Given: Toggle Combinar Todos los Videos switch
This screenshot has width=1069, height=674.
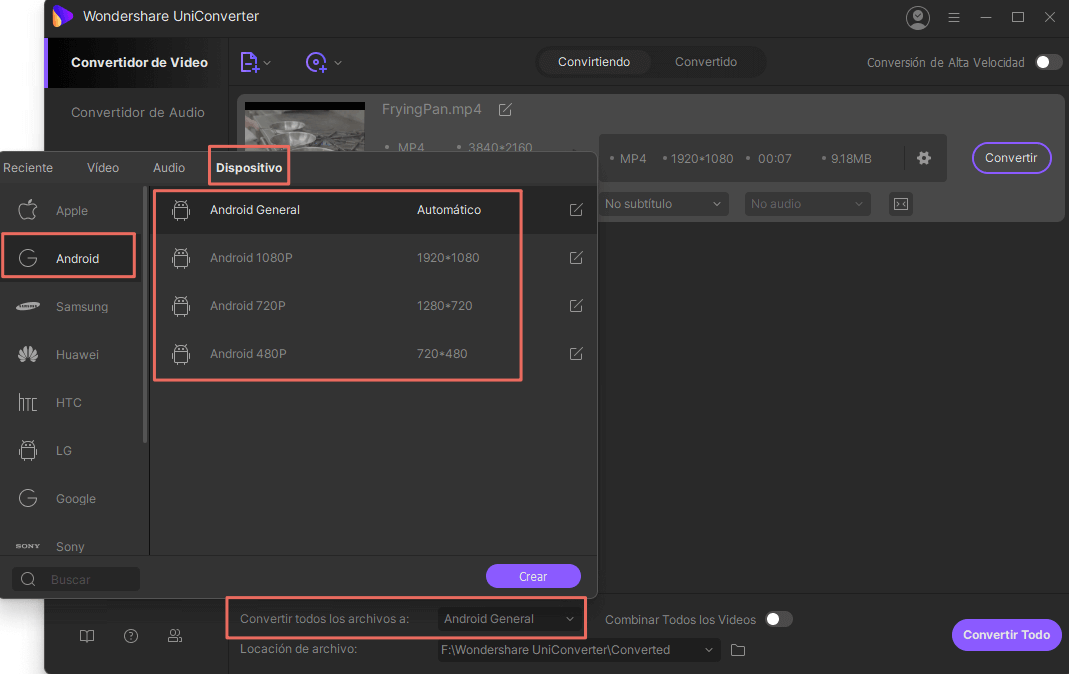Looking at the screenshot, I should 779,619.
